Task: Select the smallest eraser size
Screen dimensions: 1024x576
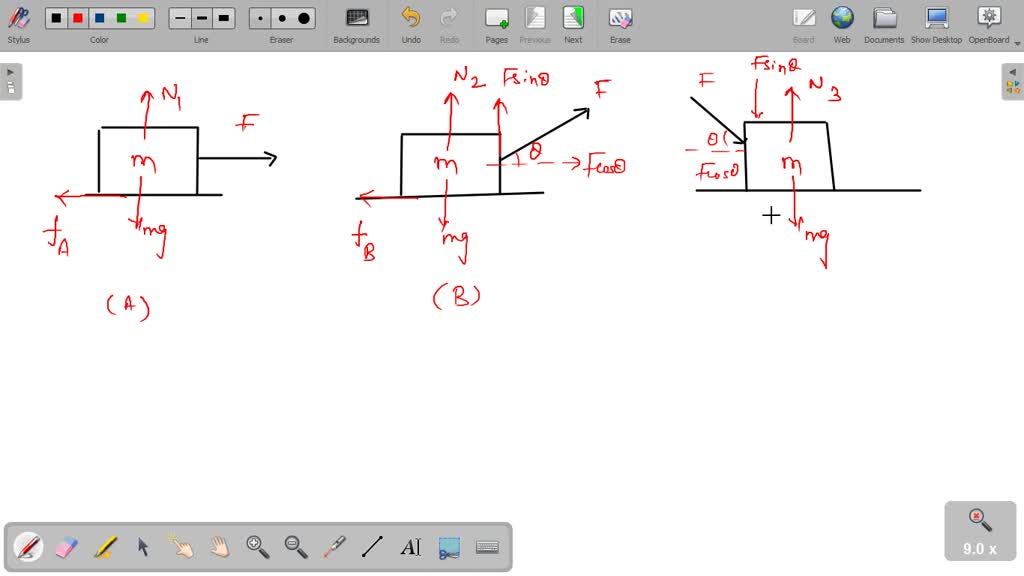Action: point(261,18)
